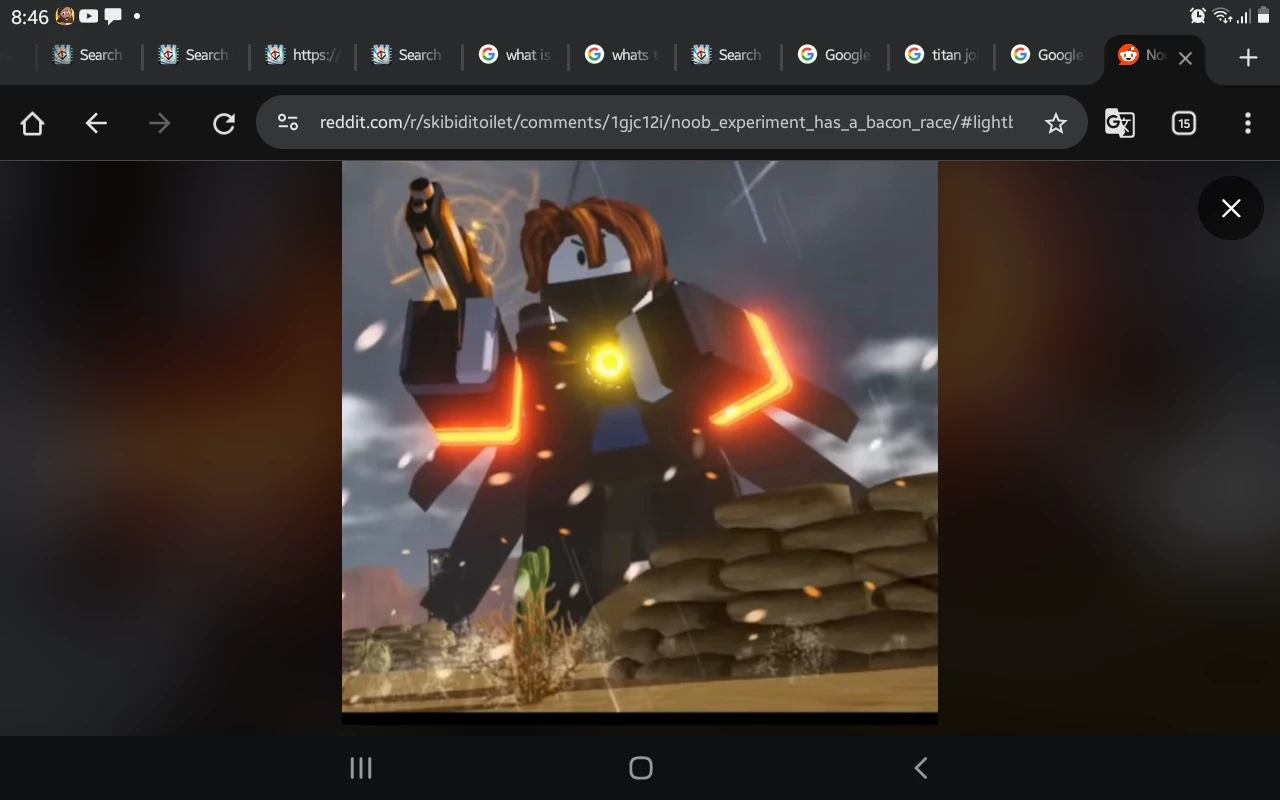Go back using the toolbar back arrow
Viewport: 1280px width, 800px height.
point(96,123)
